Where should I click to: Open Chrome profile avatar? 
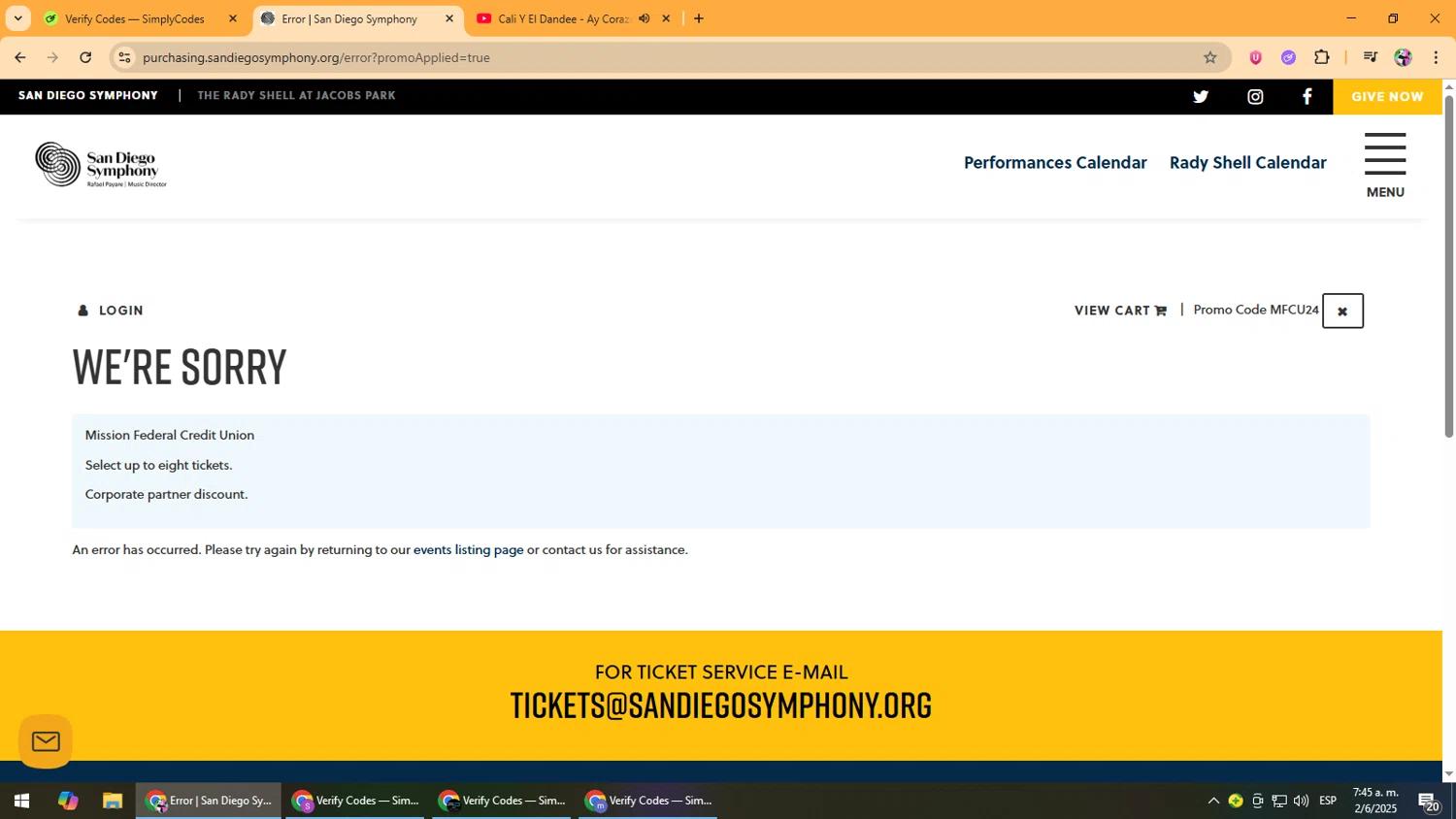coord(1403,57)
